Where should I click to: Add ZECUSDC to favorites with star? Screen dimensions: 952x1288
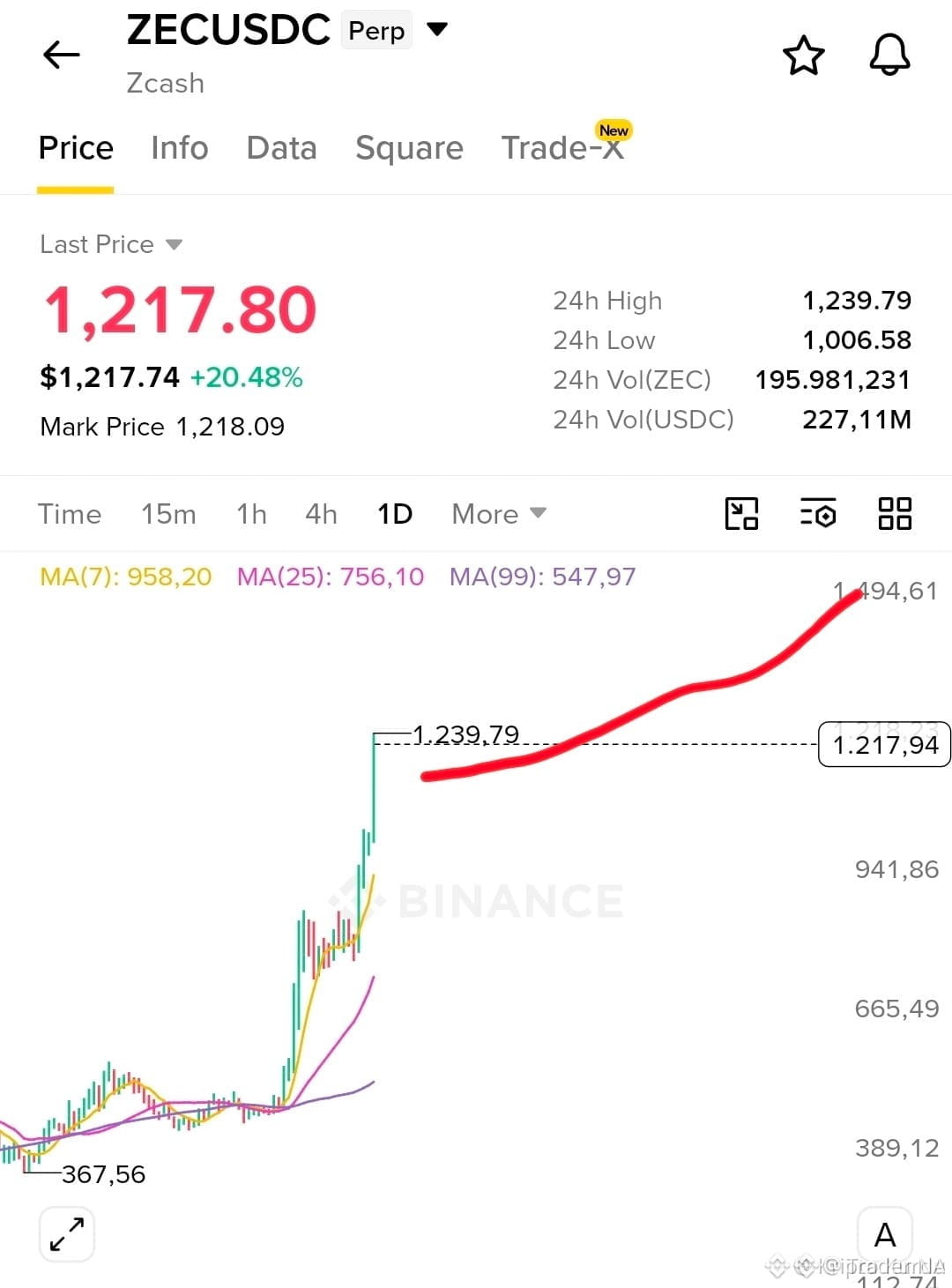click(804, 56)
